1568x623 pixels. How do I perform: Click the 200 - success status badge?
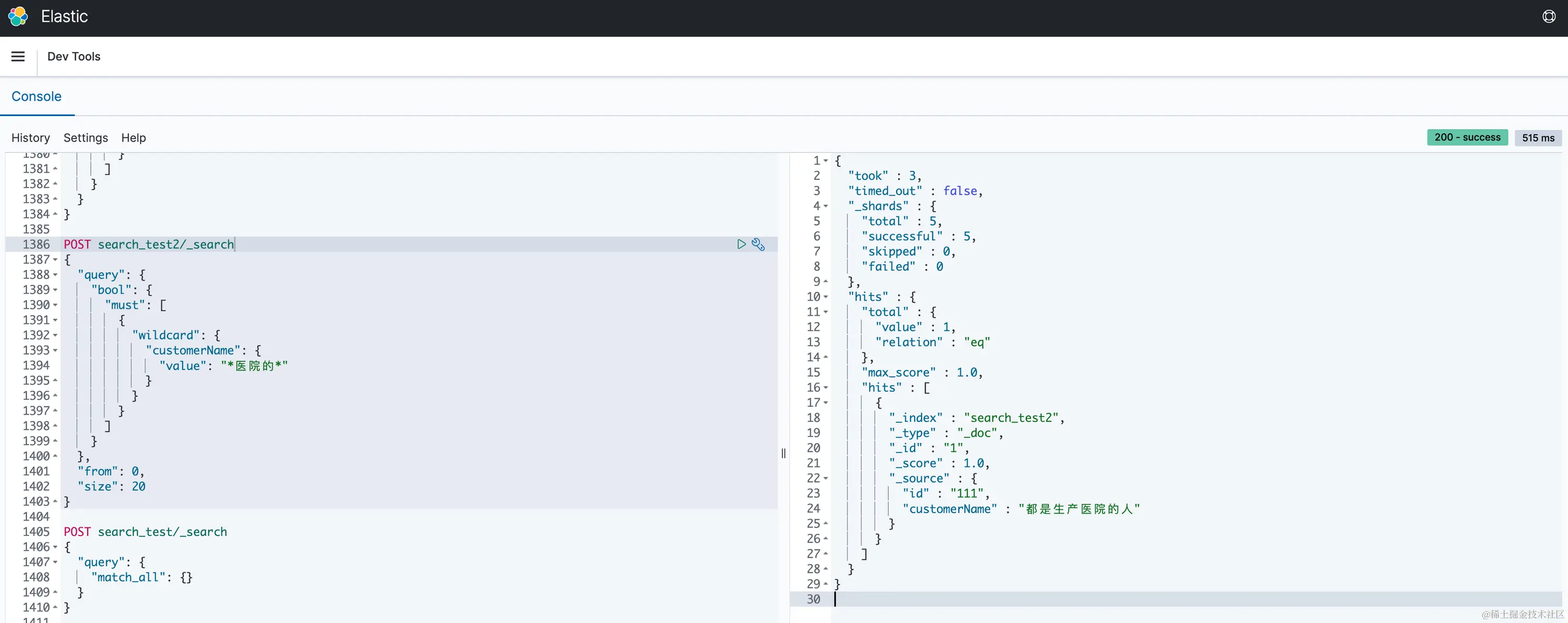coord(1467,137)
